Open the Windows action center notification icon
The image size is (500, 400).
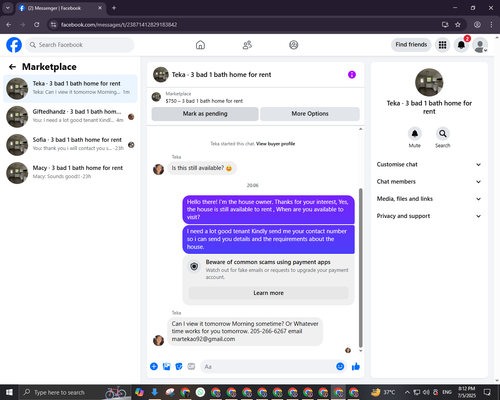click(487, 392)
